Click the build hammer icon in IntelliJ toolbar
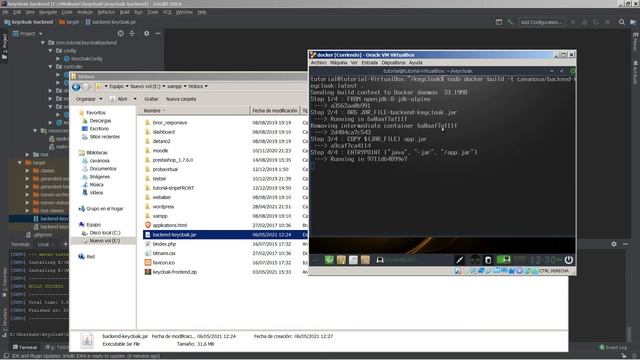Screen dimensions: 640x360 pyautogui.click(x=510, y=22)
